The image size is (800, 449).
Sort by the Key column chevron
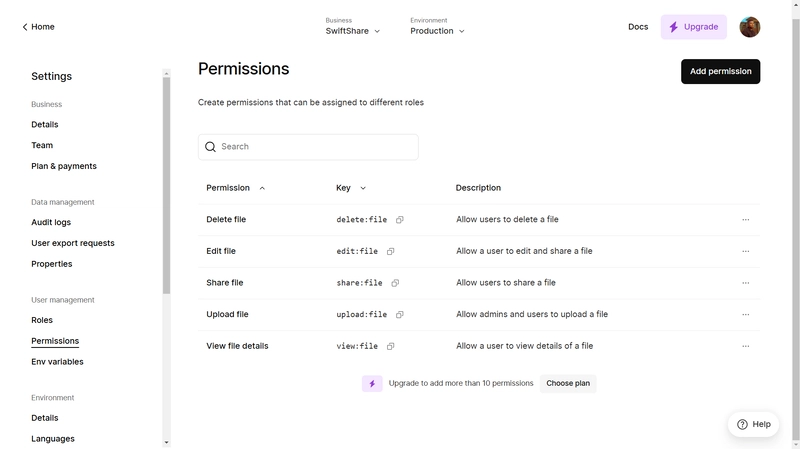tap(363, 188)
